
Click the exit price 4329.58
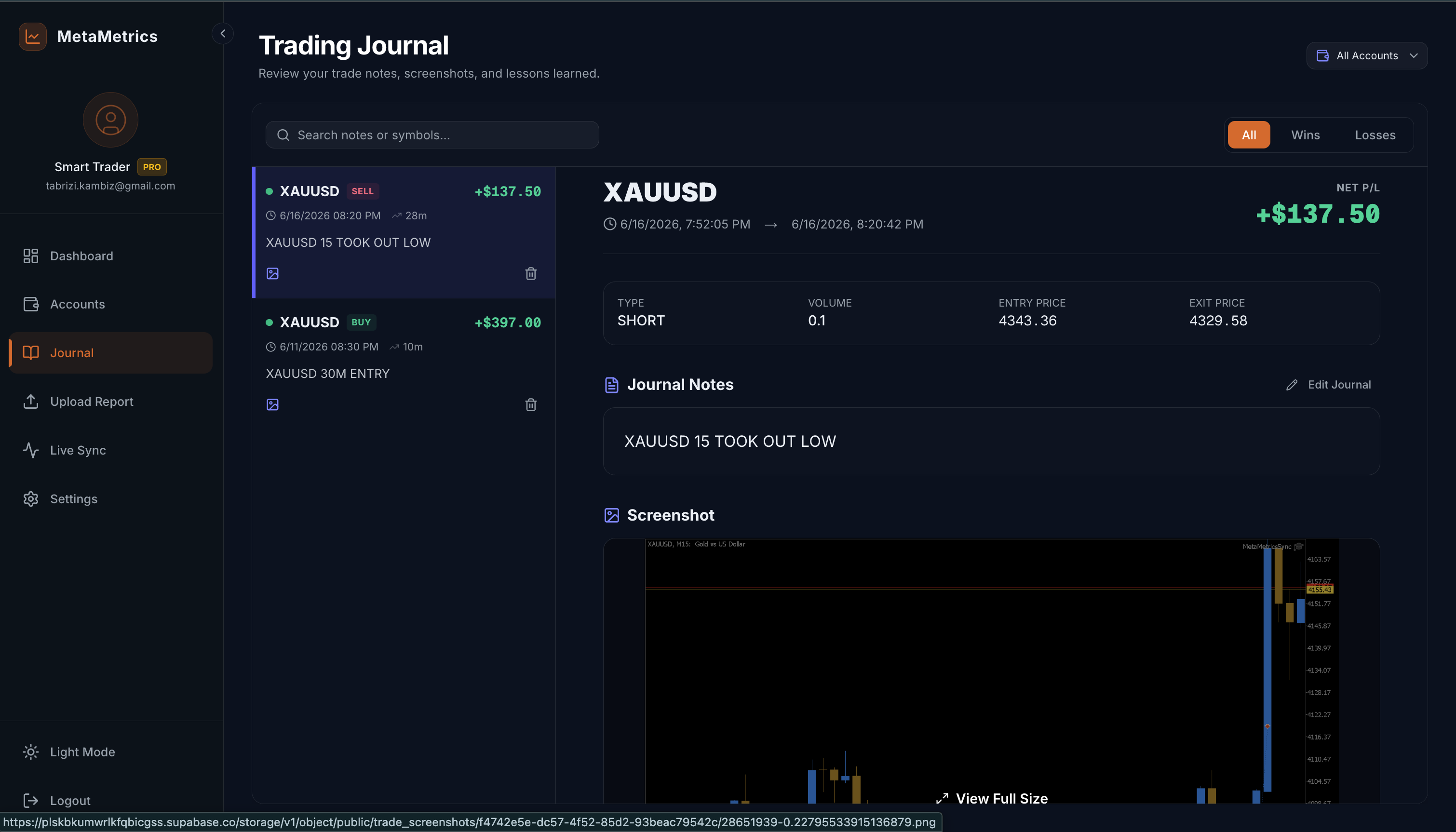click(1218, 321)
